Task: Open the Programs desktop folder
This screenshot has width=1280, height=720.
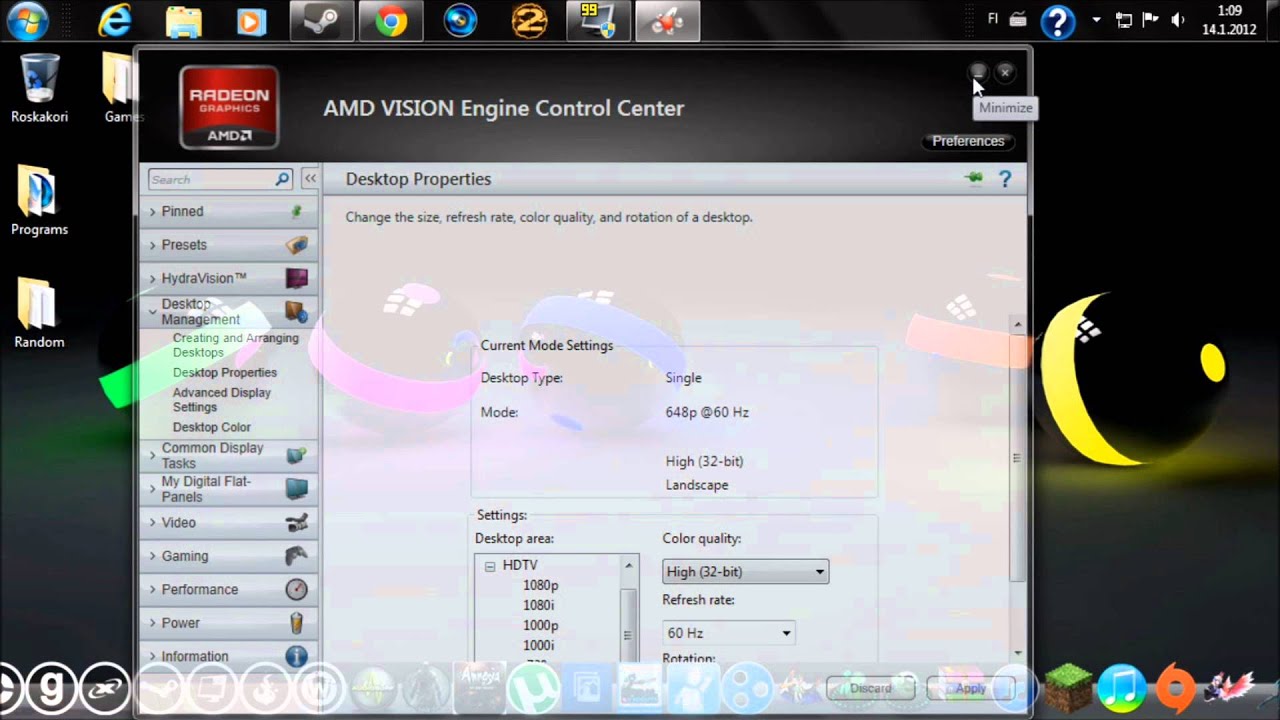Action: tap(40, 200)
